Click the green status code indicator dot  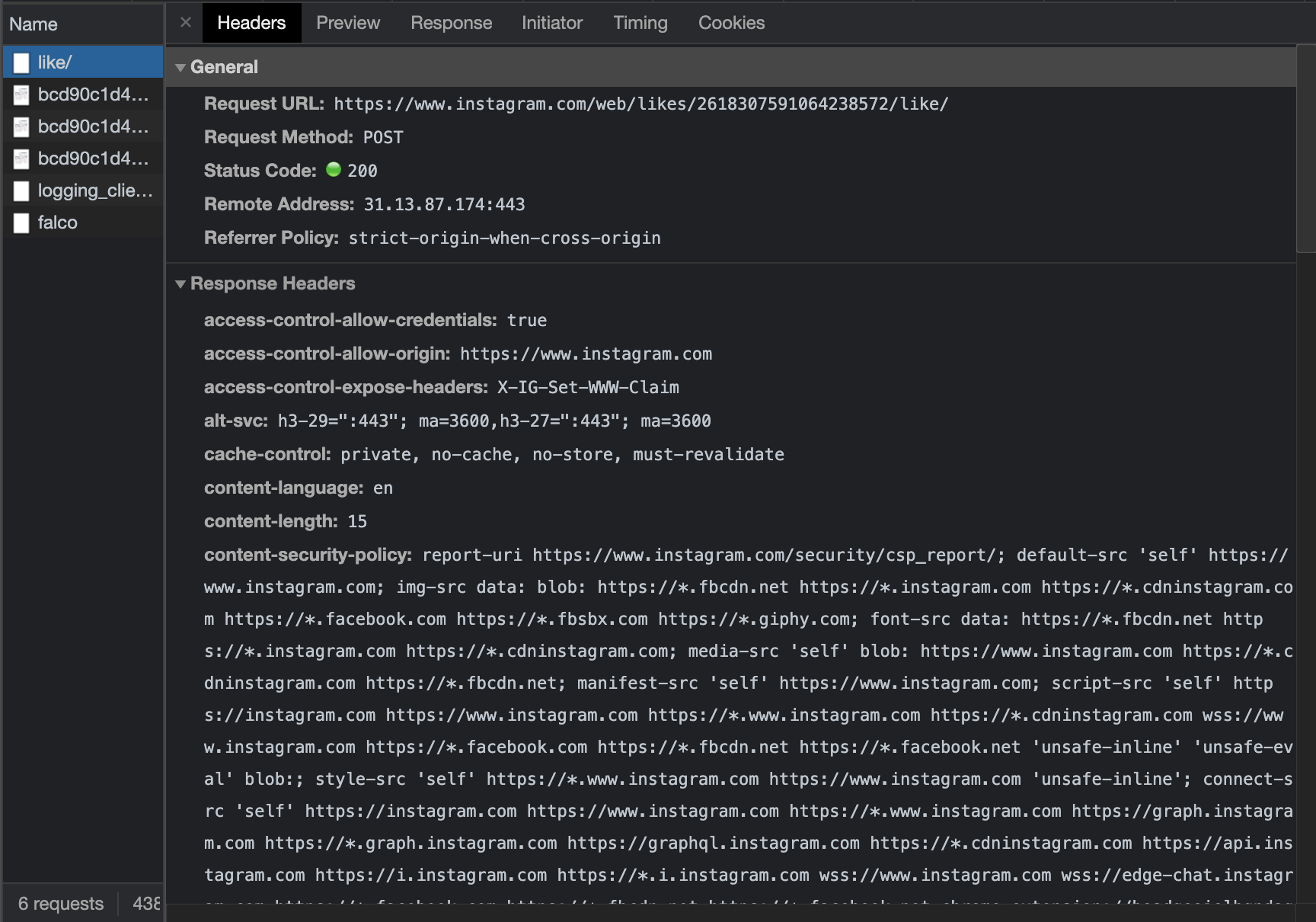coord(334,170)
